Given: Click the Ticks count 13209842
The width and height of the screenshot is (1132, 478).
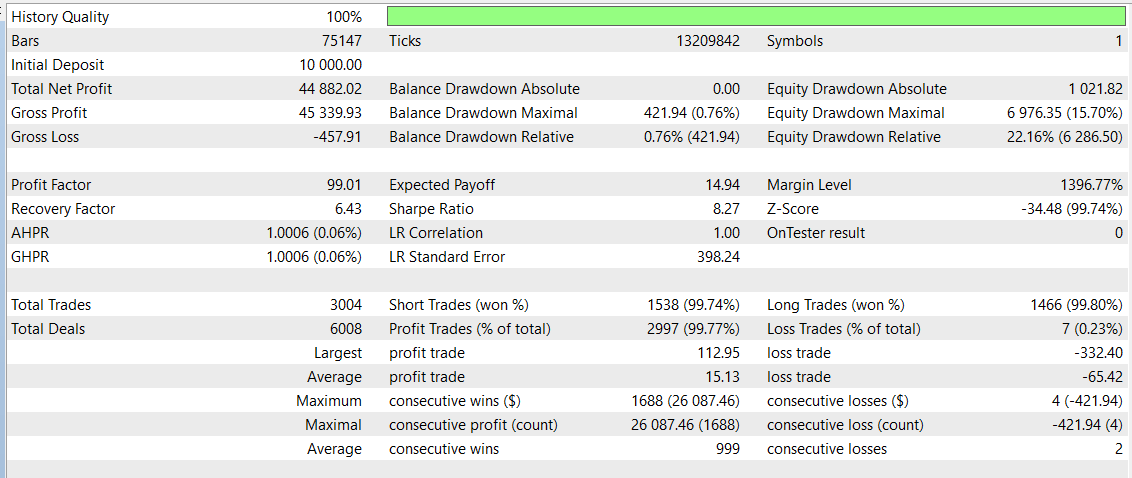Looking at the screenshot, I should (708, 41).
